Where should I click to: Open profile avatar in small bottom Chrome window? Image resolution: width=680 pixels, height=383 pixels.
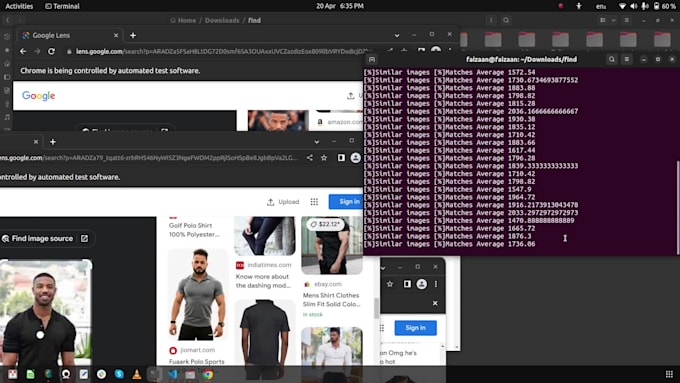coord(422,284)
